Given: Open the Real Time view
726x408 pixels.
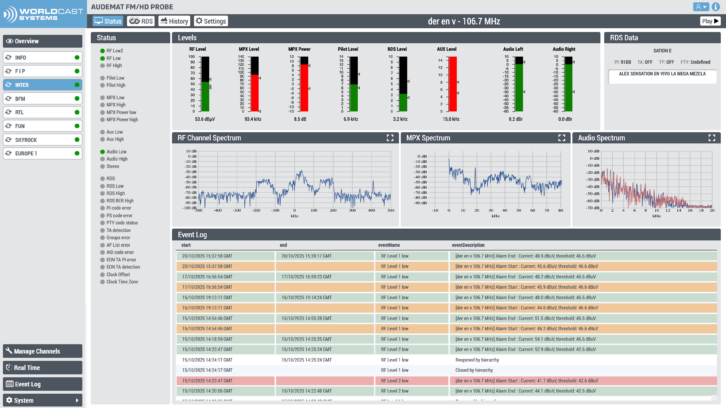Looking at the screenshot, I should pos(42,367).
